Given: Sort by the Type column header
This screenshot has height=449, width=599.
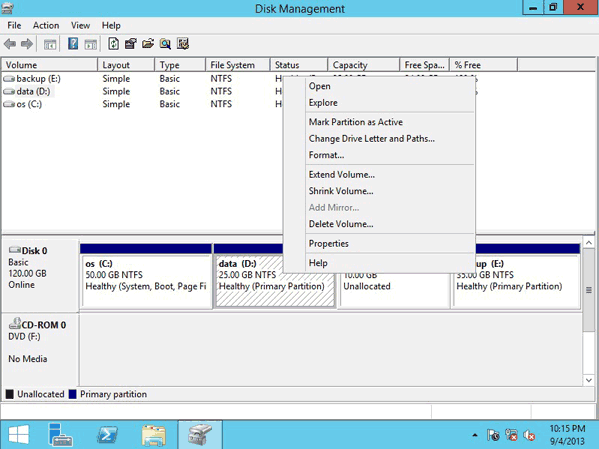Looking at the screenshot, I should pyautogui.click(x=180, y=65).
